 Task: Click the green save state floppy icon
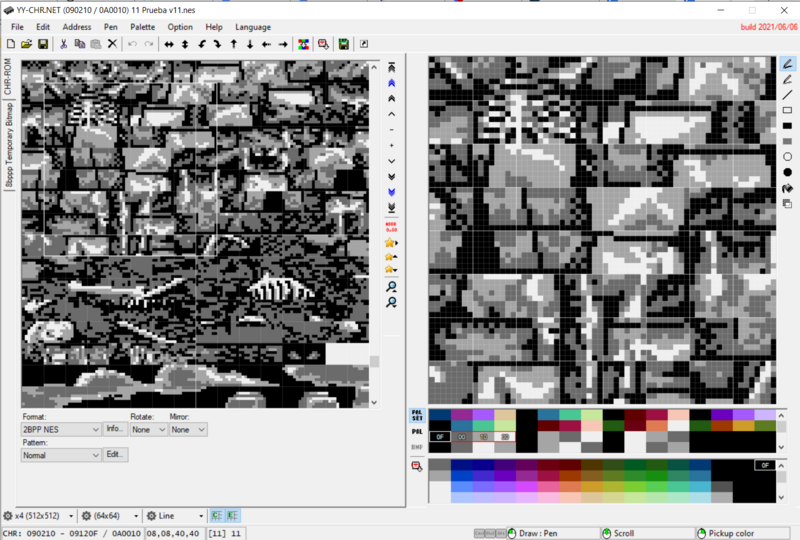point(344,44)
